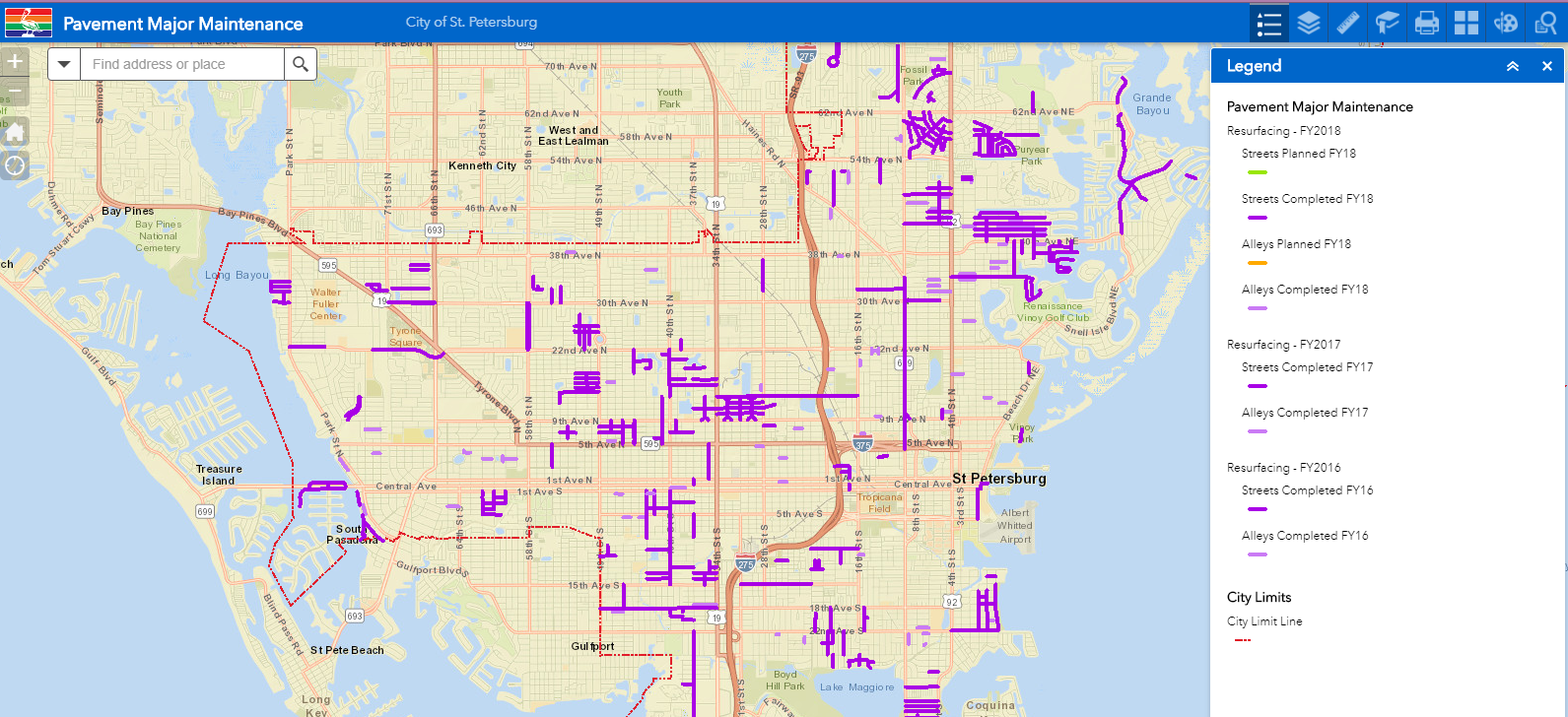Image resolution: width=1568 pixels, height=717 pixels.
Task: Click the Lake Maggiore map label
Action: [x=857, y=687]
